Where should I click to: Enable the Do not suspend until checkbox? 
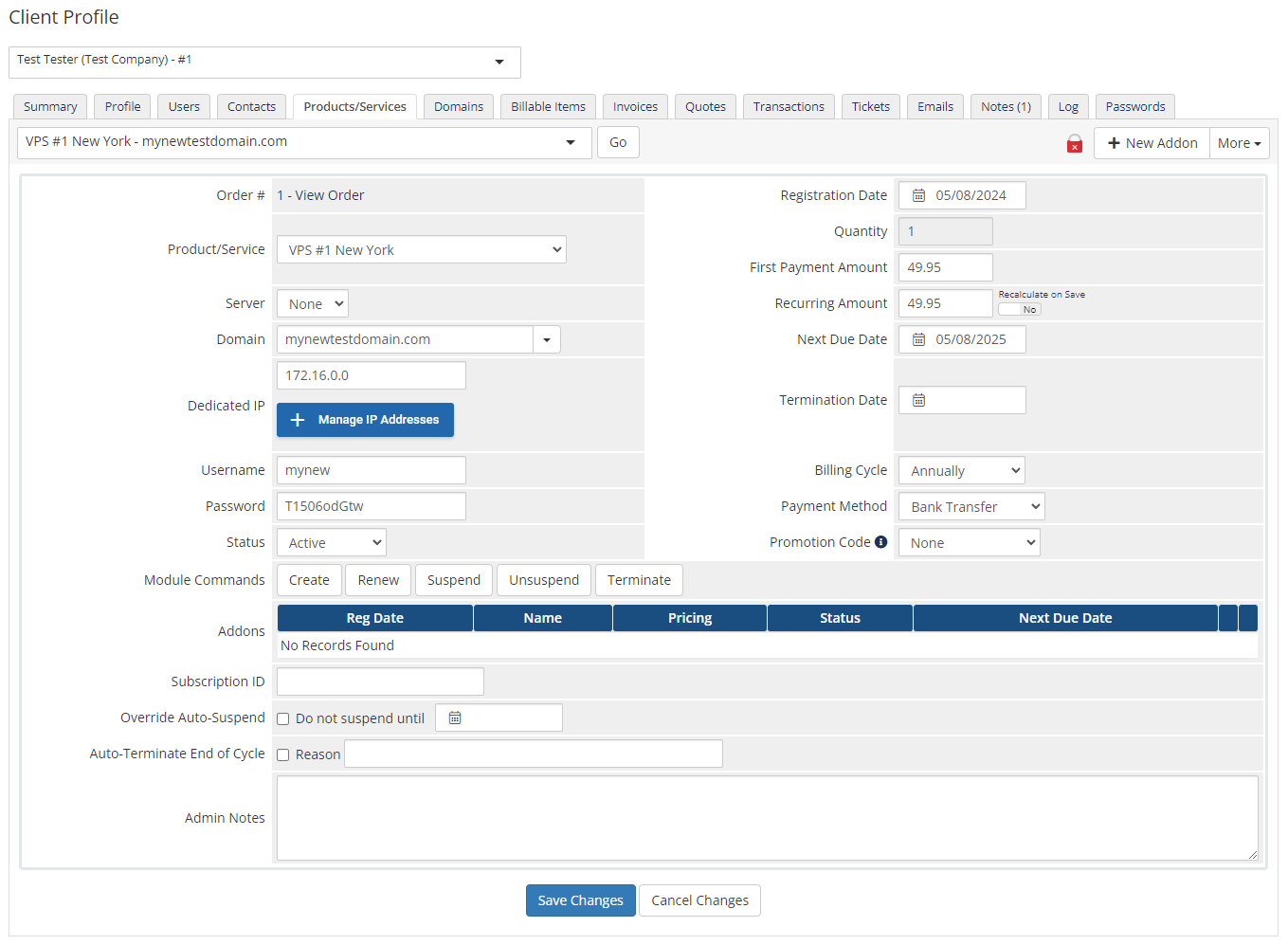click(x=282, y=718)
